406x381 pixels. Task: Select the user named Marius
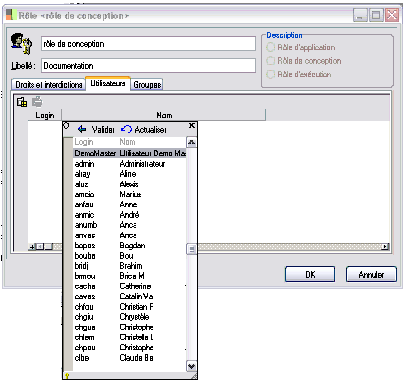pyautogui.click(x=130, y=194)
